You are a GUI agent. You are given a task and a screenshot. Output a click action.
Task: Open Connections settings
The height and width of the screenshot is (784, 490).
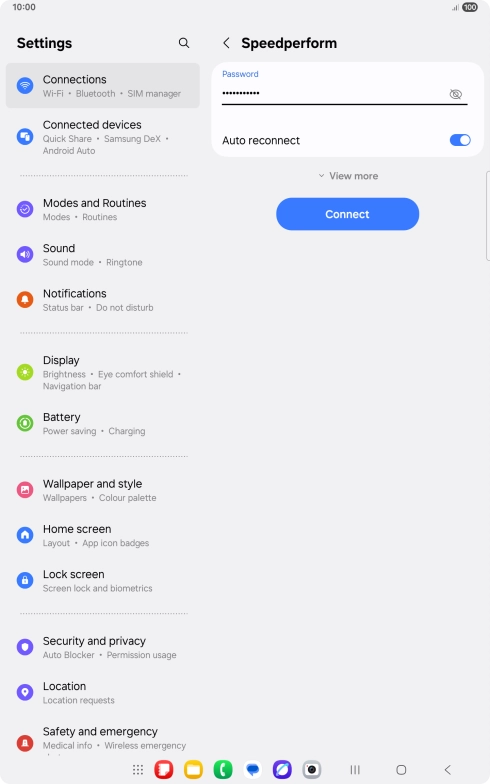pos(102,86)
